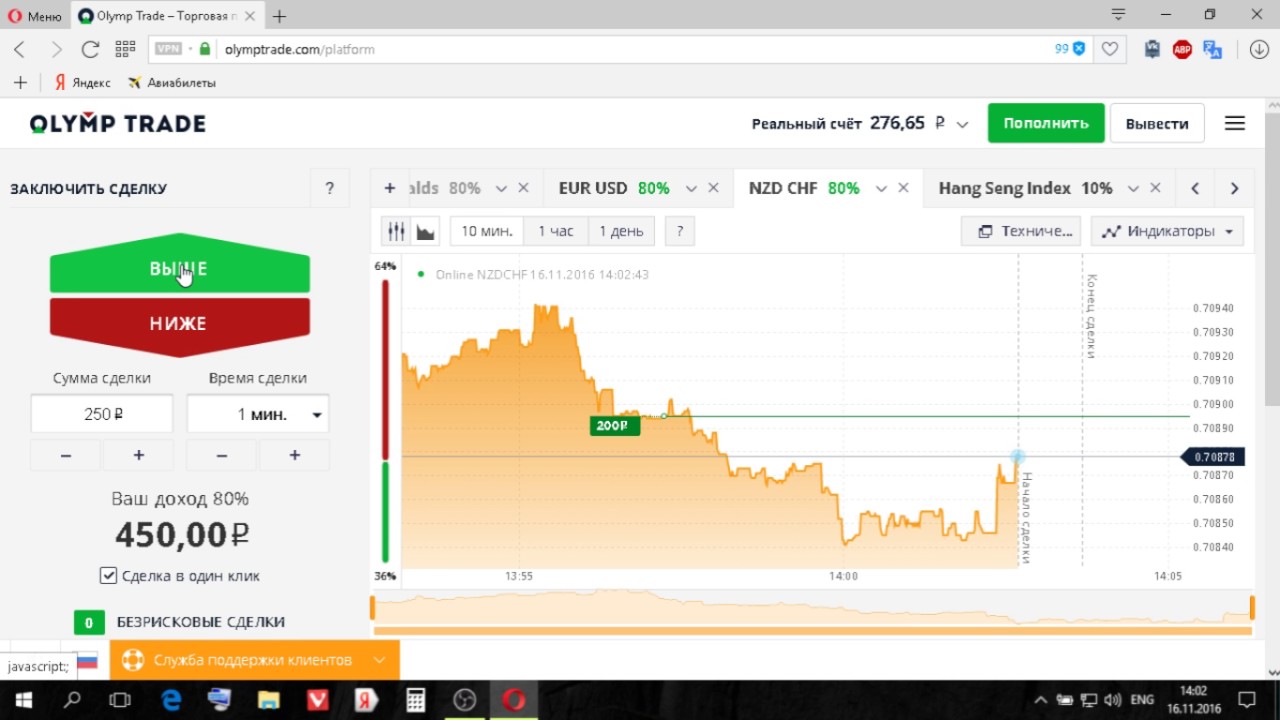Close the NZD CHF tab
Viewport: 1280px width, 720px height.
point(903,188)
